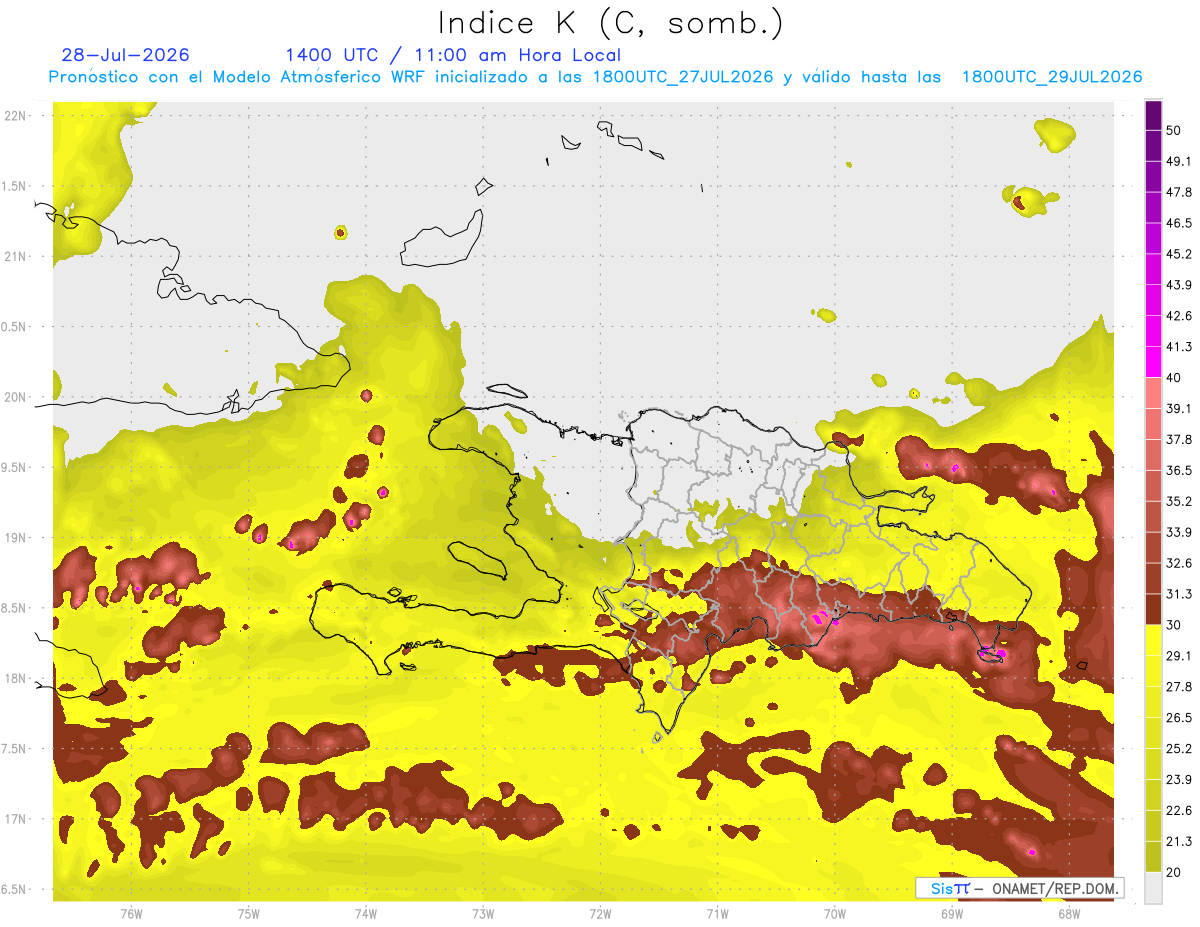This screenshot has height=927, width=1200.
Task: Click the yellow swatch between 29.1 and 30
Action: (x=1153, y=640)
